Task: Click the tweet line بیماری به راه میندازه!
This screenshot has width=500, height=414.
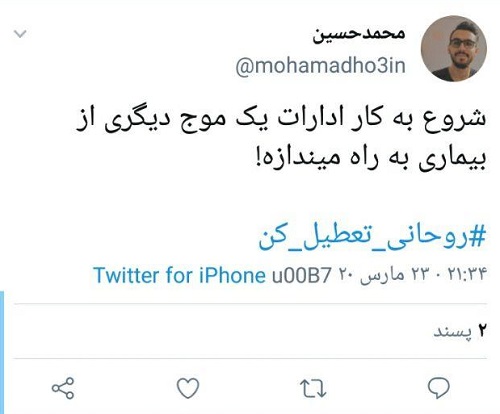Action: pos(371,158)
